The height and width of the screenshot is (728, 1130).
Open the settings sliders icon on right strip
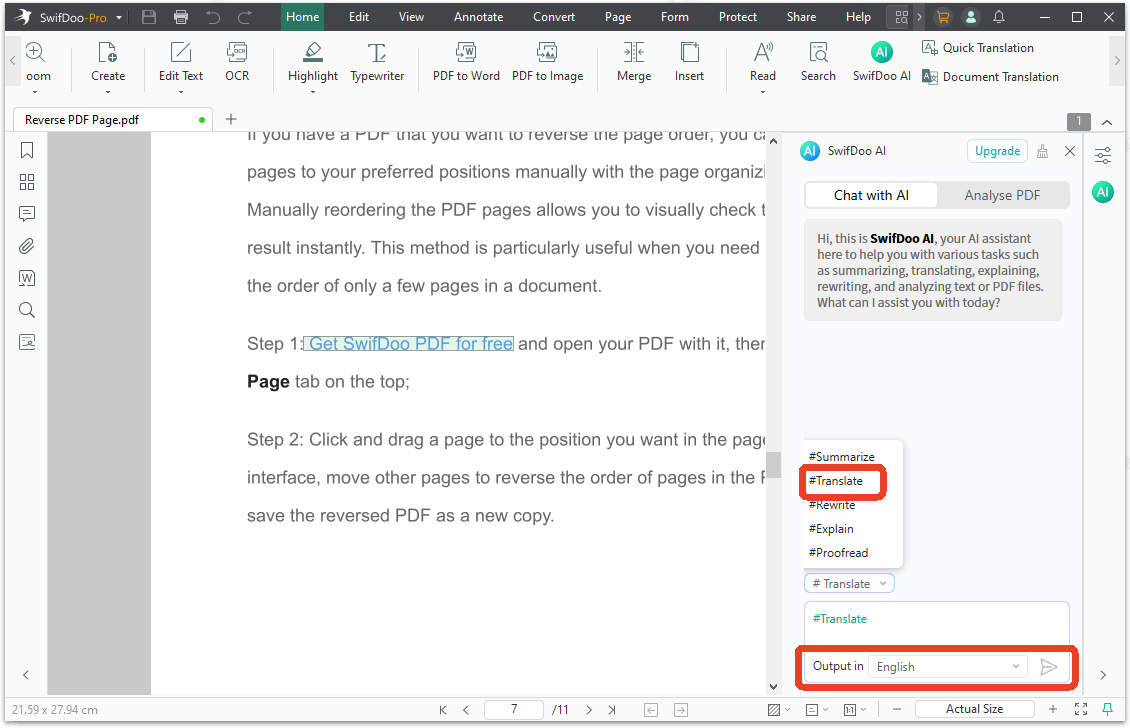(1103, 155)
